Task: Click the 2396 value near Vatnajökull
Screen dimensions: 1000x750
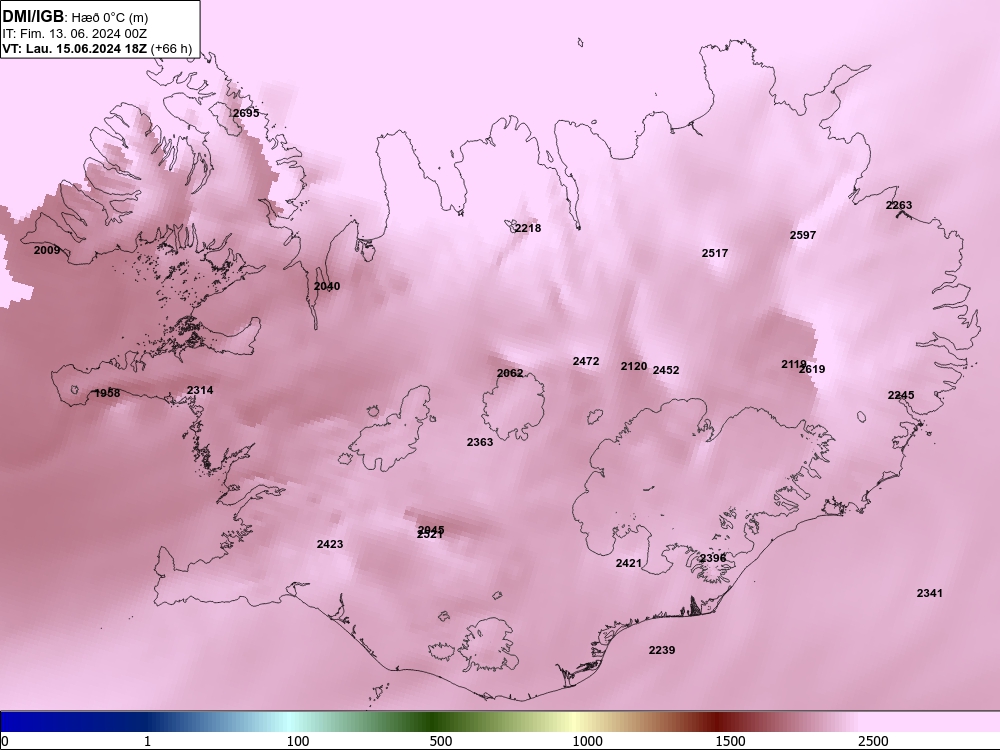Action: click(713, 558)
